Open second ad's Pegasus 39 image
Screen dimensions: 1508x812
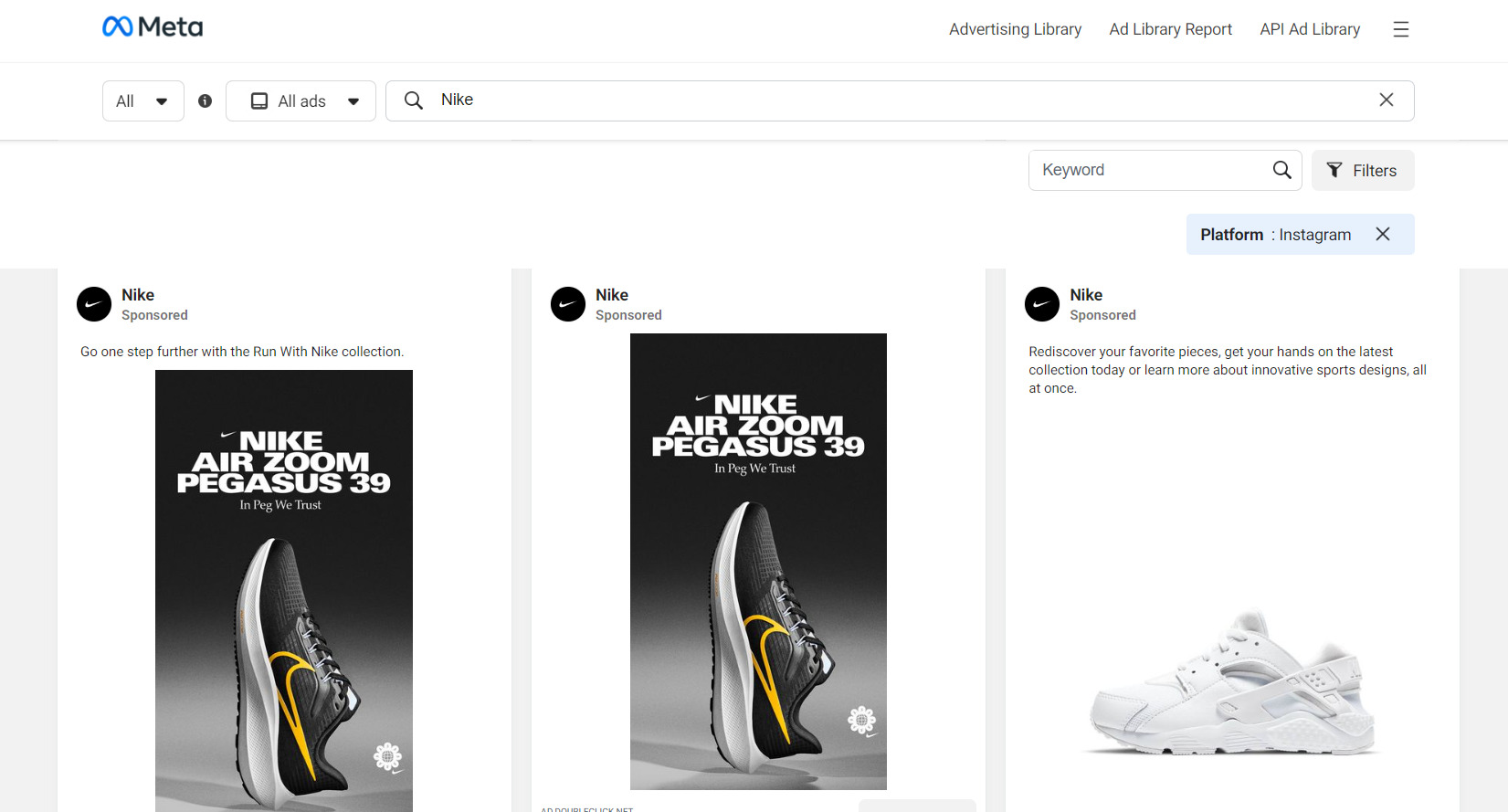click(x=758, y=562)
